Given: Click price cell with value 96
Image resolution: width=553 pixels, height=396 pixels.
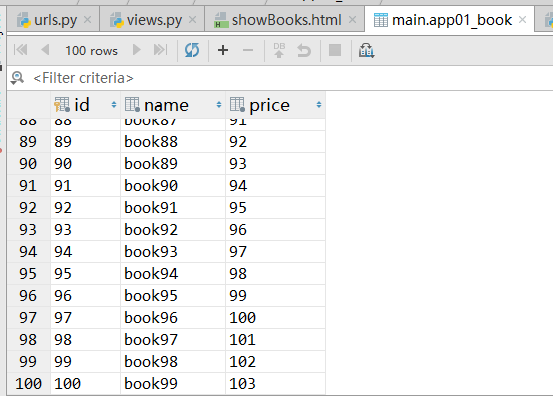Looking at the screenshot, I should tap(275, 230).
